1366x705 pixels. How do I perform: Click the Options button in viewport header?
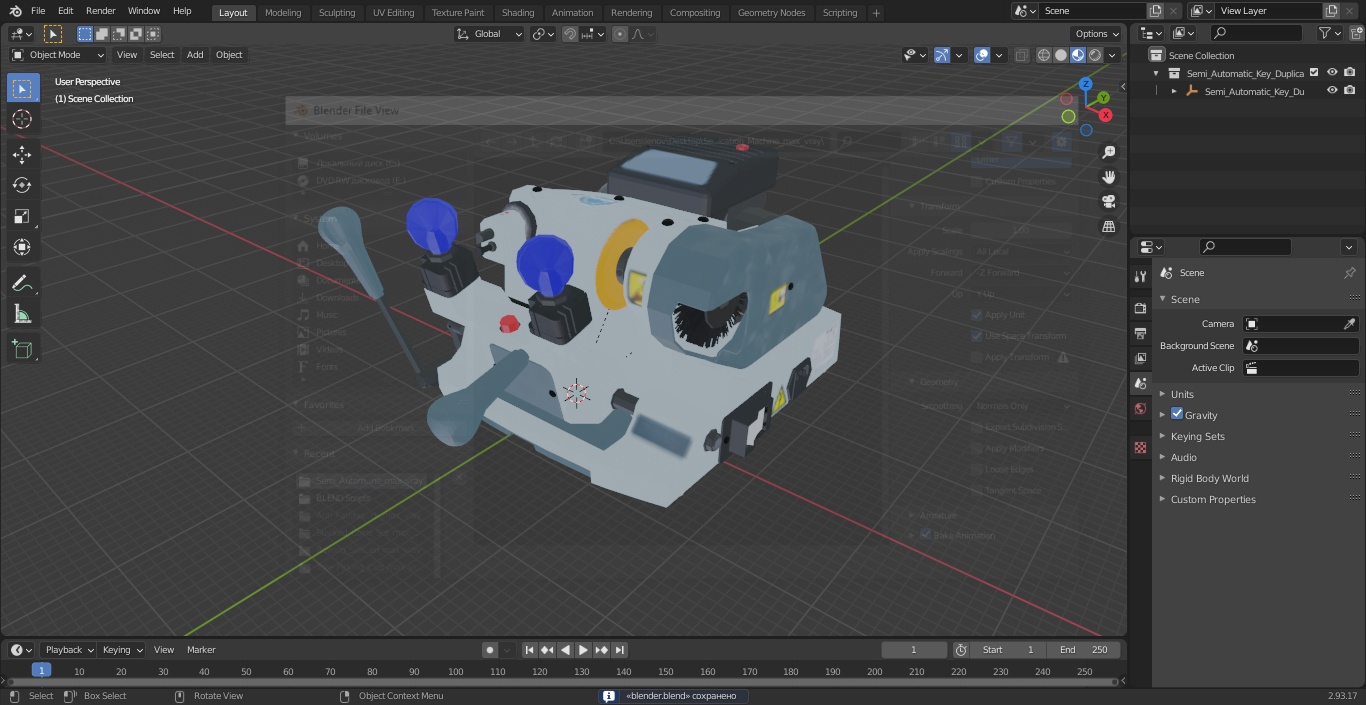pos(1097,34)
